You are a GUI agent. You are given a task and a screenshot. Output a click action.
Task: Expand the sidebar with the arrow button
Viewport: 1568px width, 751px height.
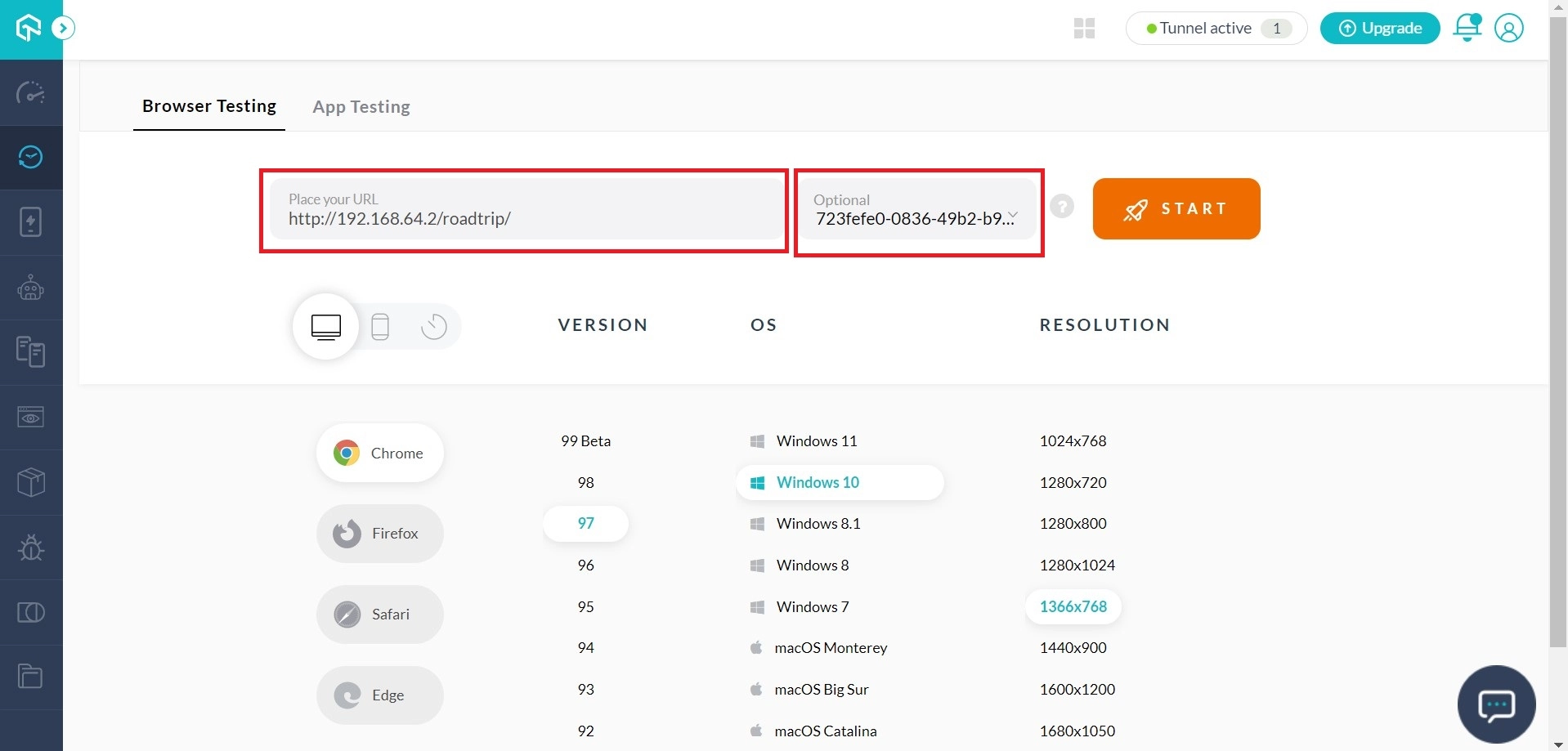(x=63, y=29)
